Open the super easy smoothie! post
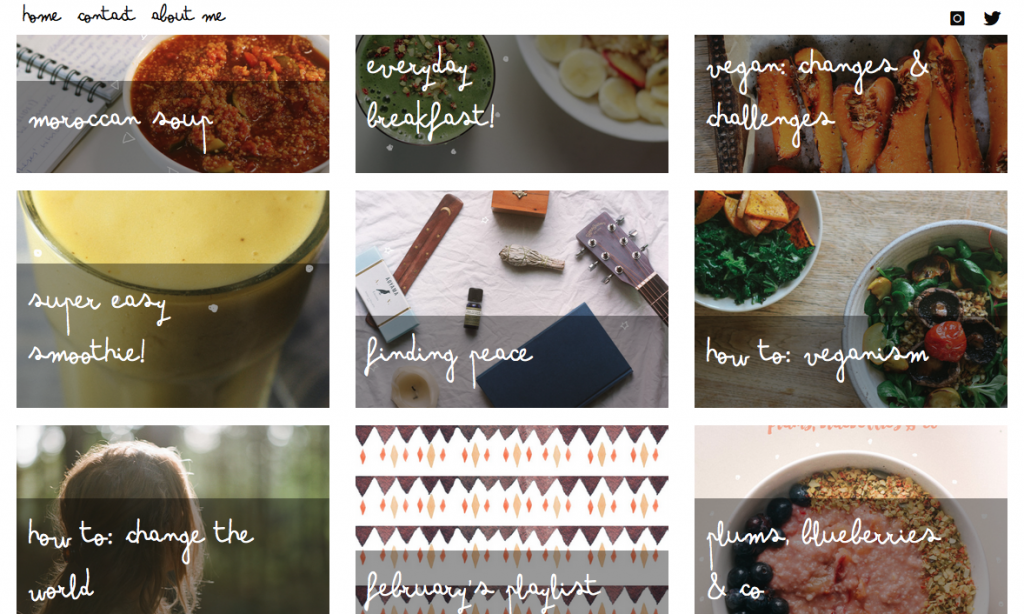 tap(173, 299)
